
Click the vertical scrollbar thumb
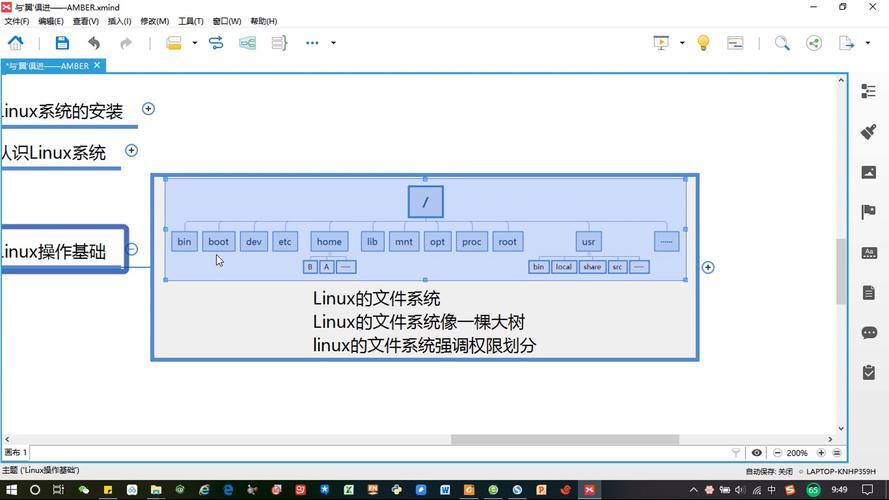tap(841, 272)
